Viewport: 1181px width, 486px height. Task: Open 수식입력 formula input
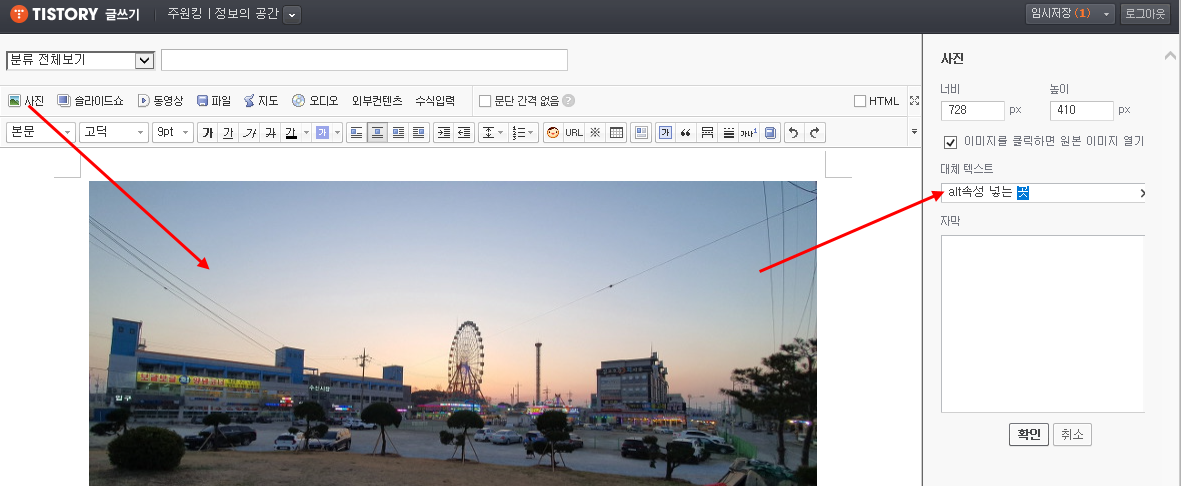point(435,100)
